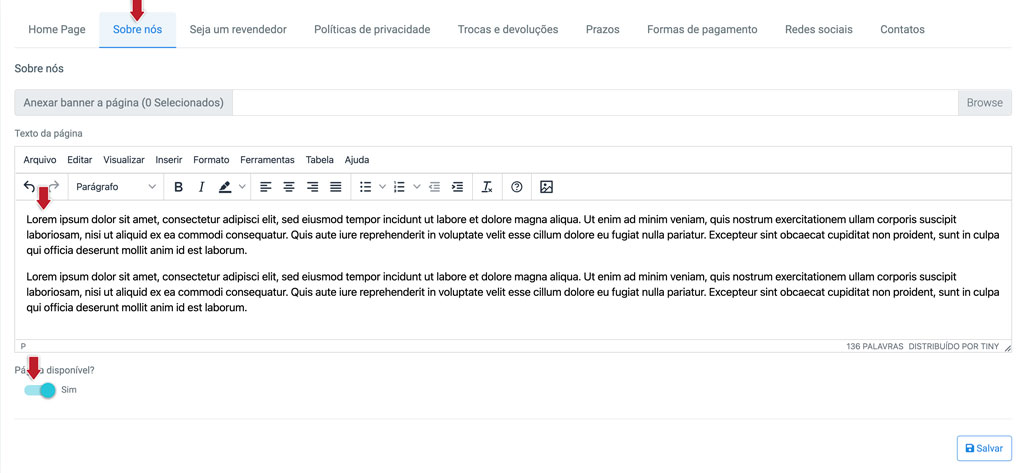Open the Ferramentas menu

pos(267,159)
